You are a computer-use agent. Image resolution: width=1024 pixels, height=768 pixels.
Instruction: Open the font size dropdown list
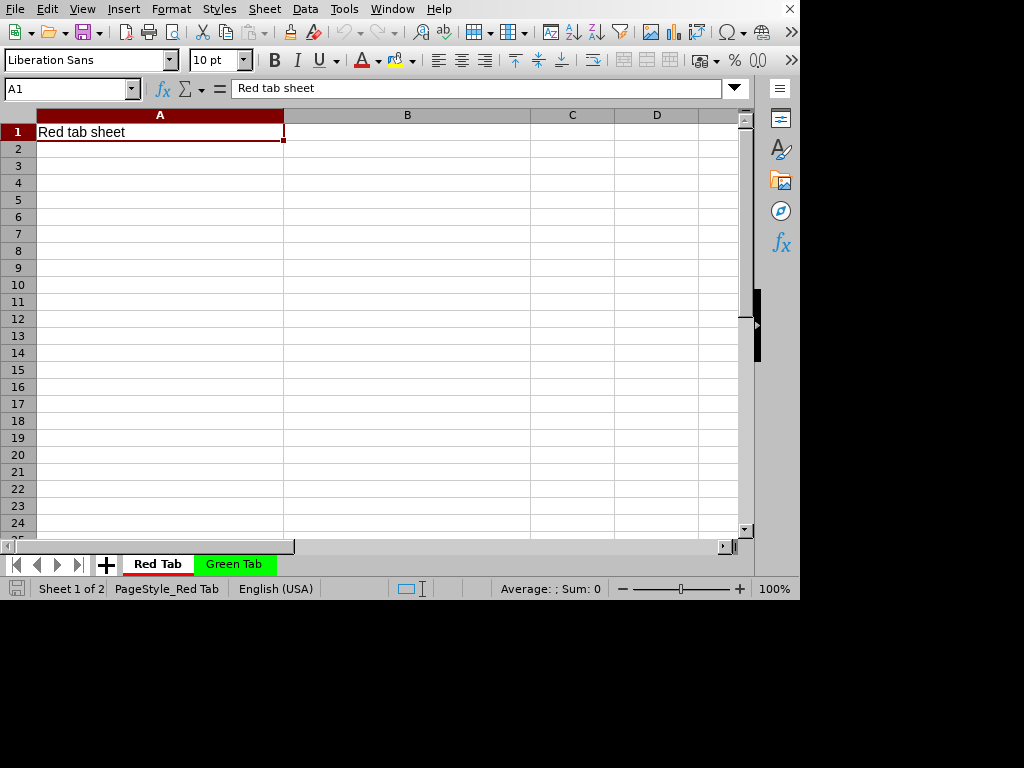coord(244,60)
